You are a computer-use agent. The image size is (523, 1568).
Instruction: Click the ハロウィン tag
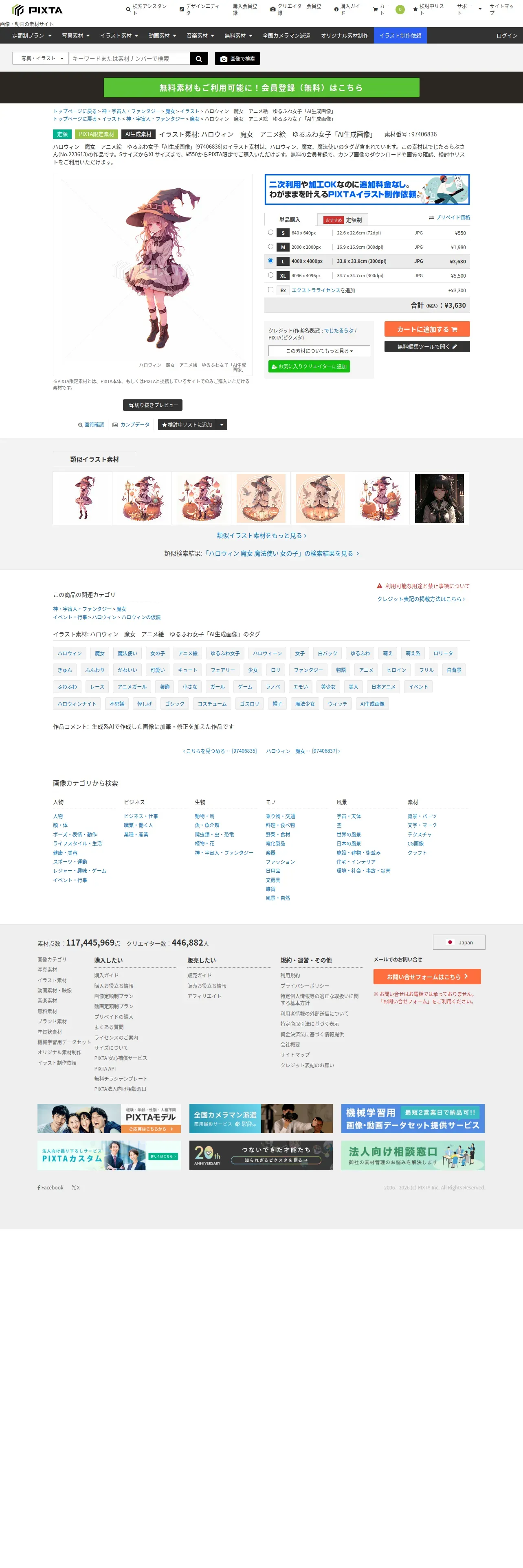click(x=69, y=654)
